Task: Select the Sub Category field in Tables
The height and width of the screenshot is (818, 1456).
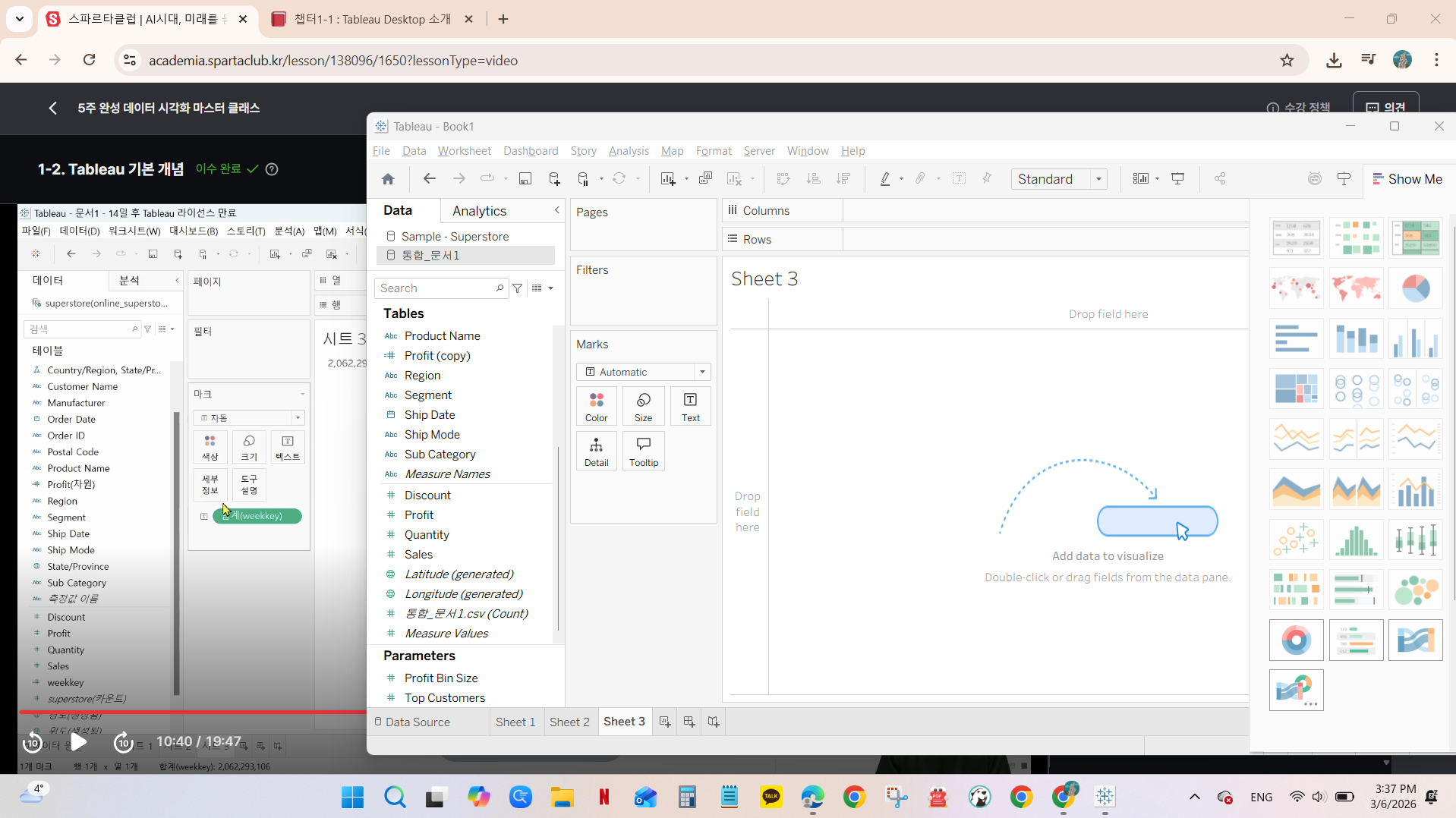Action: 440,455
